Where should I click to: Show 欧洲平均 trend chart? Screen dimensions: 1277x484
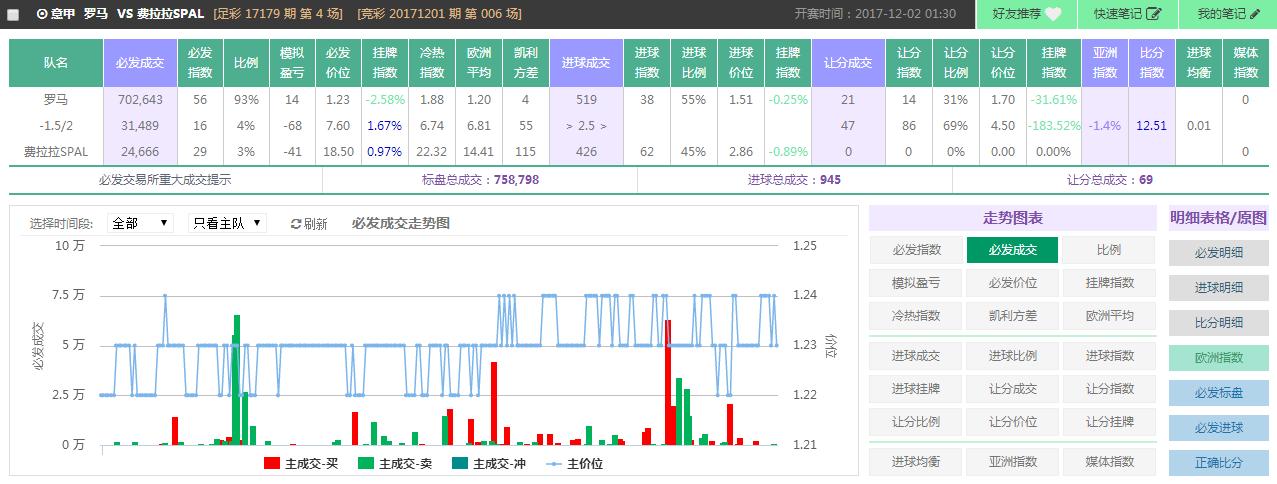click(1109, 315)
